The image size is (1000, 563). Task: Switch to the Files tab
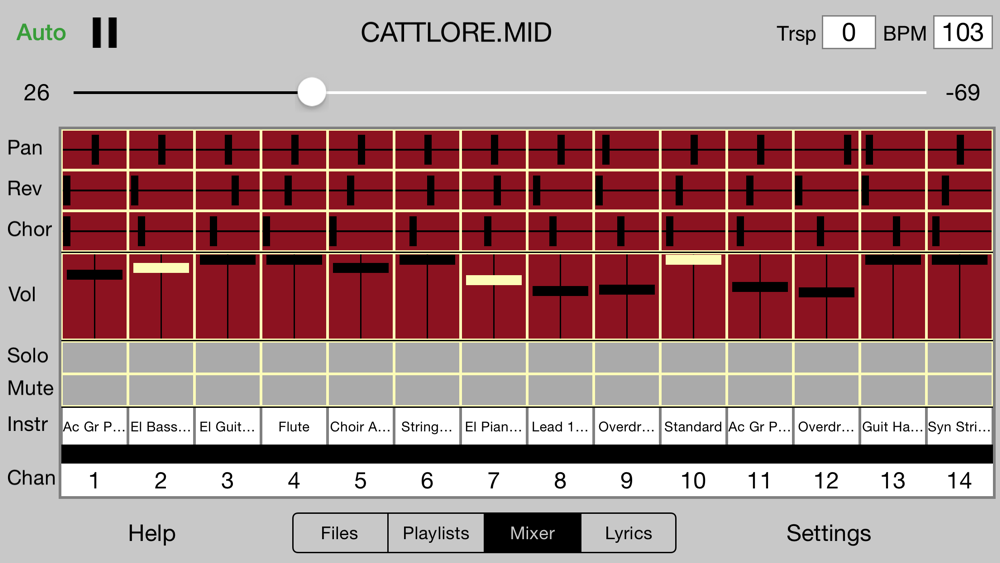340,533
